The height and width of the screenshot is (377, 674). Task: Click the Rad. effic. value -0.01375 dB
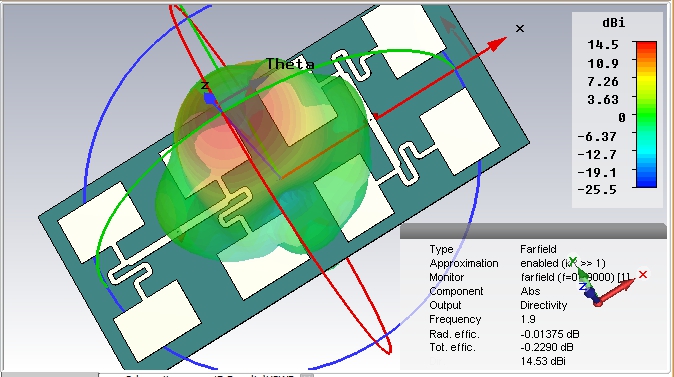[x=550, y=334]
